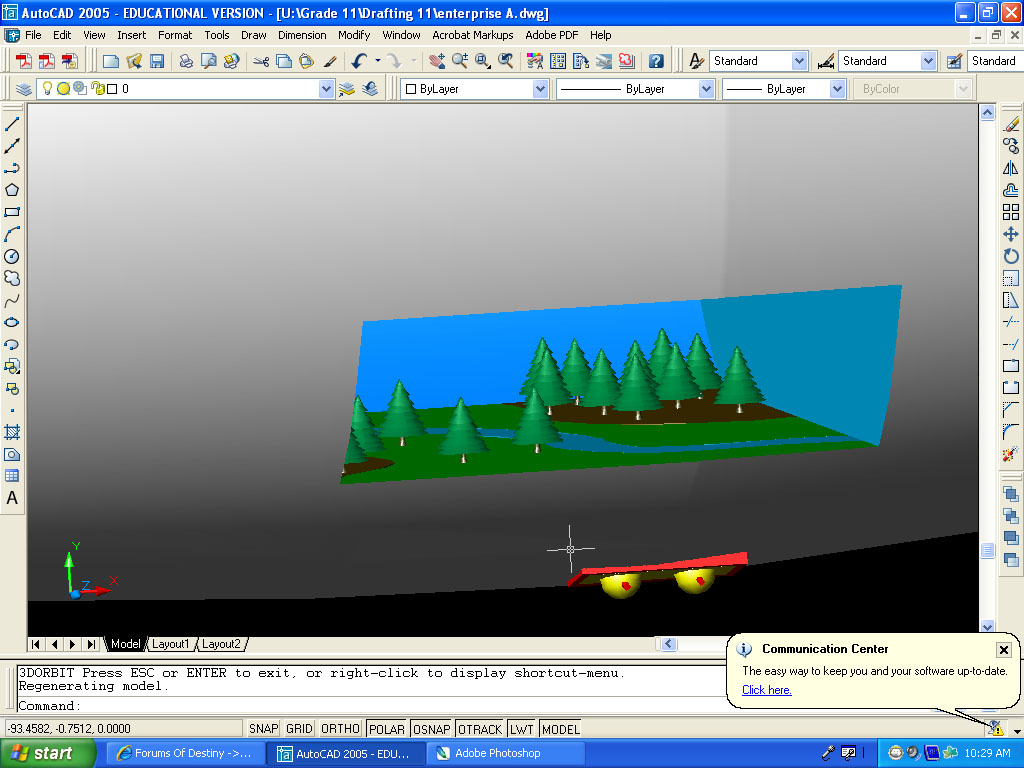
Task: Open the Layer Properties Manager icon
Action: coord(24,89)
